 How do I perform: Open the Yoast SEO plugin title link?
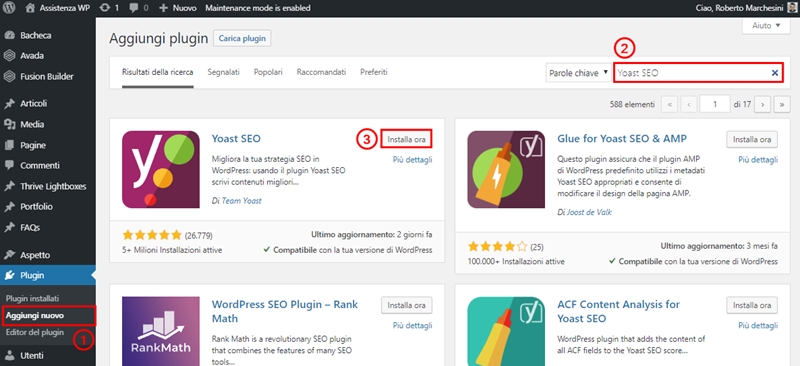236,139
